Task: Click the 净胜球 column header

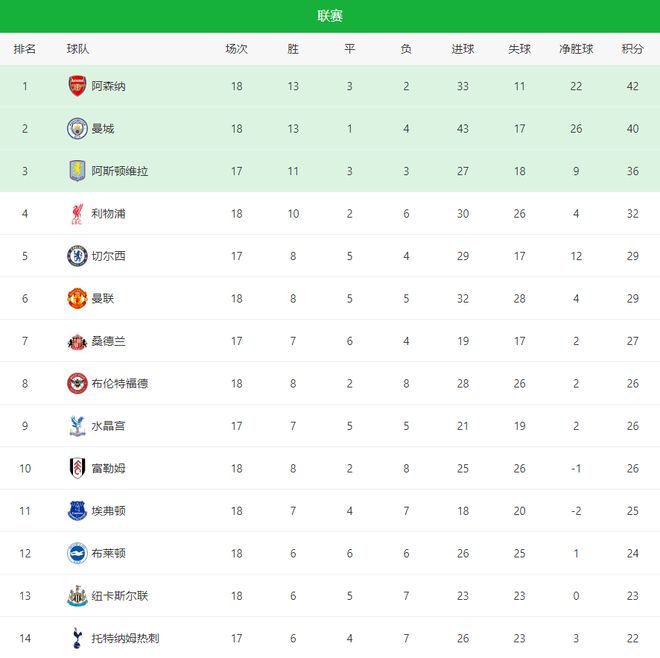Action: point(576,49)
